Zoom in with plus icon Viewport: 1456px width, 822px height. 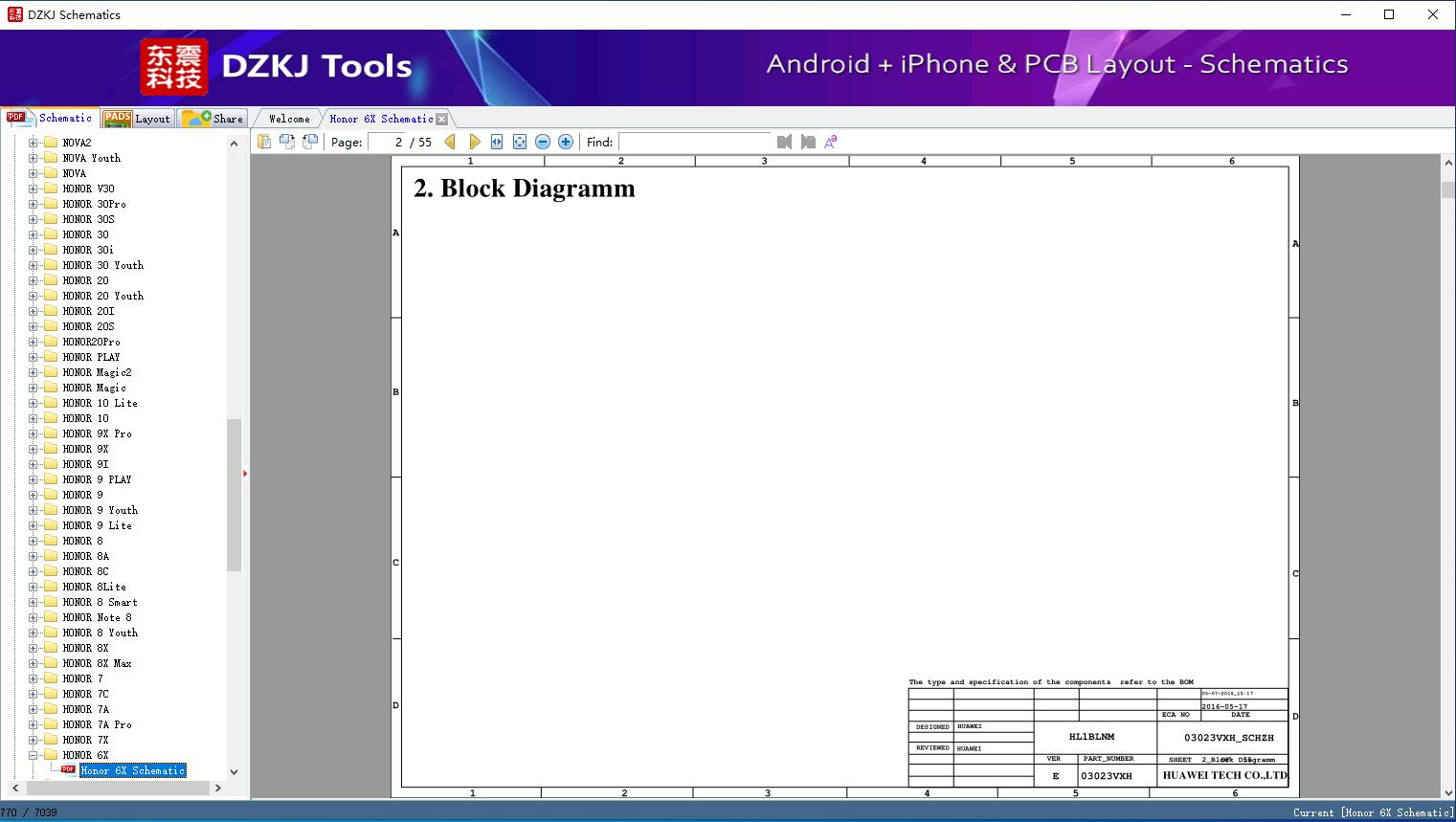(x=566, y=142)
